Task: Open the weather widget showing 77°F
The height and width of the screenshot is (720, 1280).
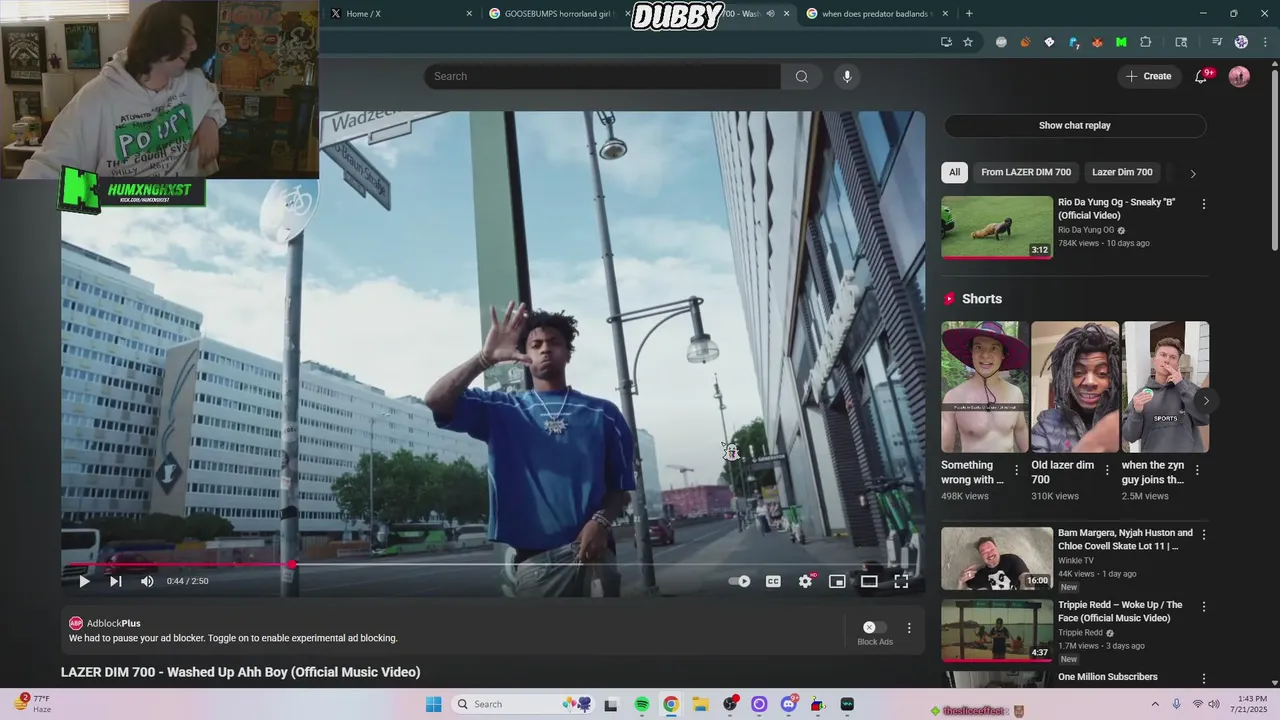Action: coord(33,704)
